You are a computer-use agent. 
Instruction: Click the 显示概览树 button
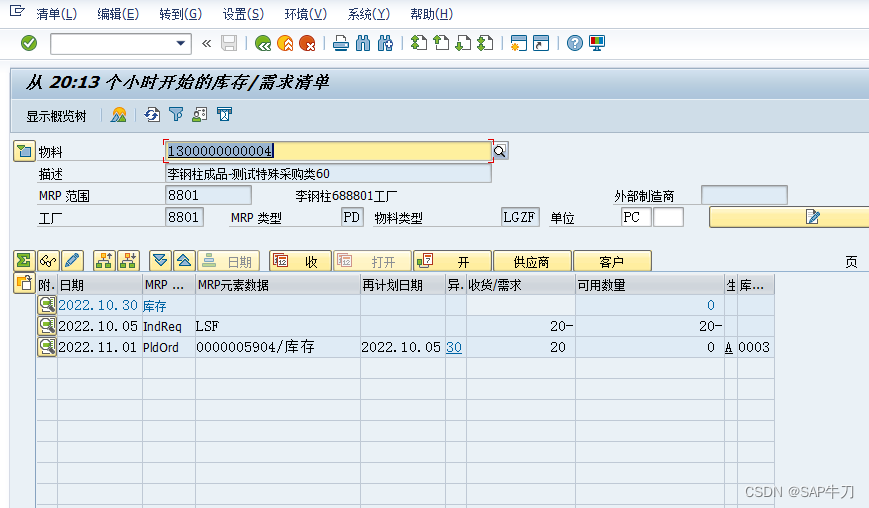tap(57, 116)
